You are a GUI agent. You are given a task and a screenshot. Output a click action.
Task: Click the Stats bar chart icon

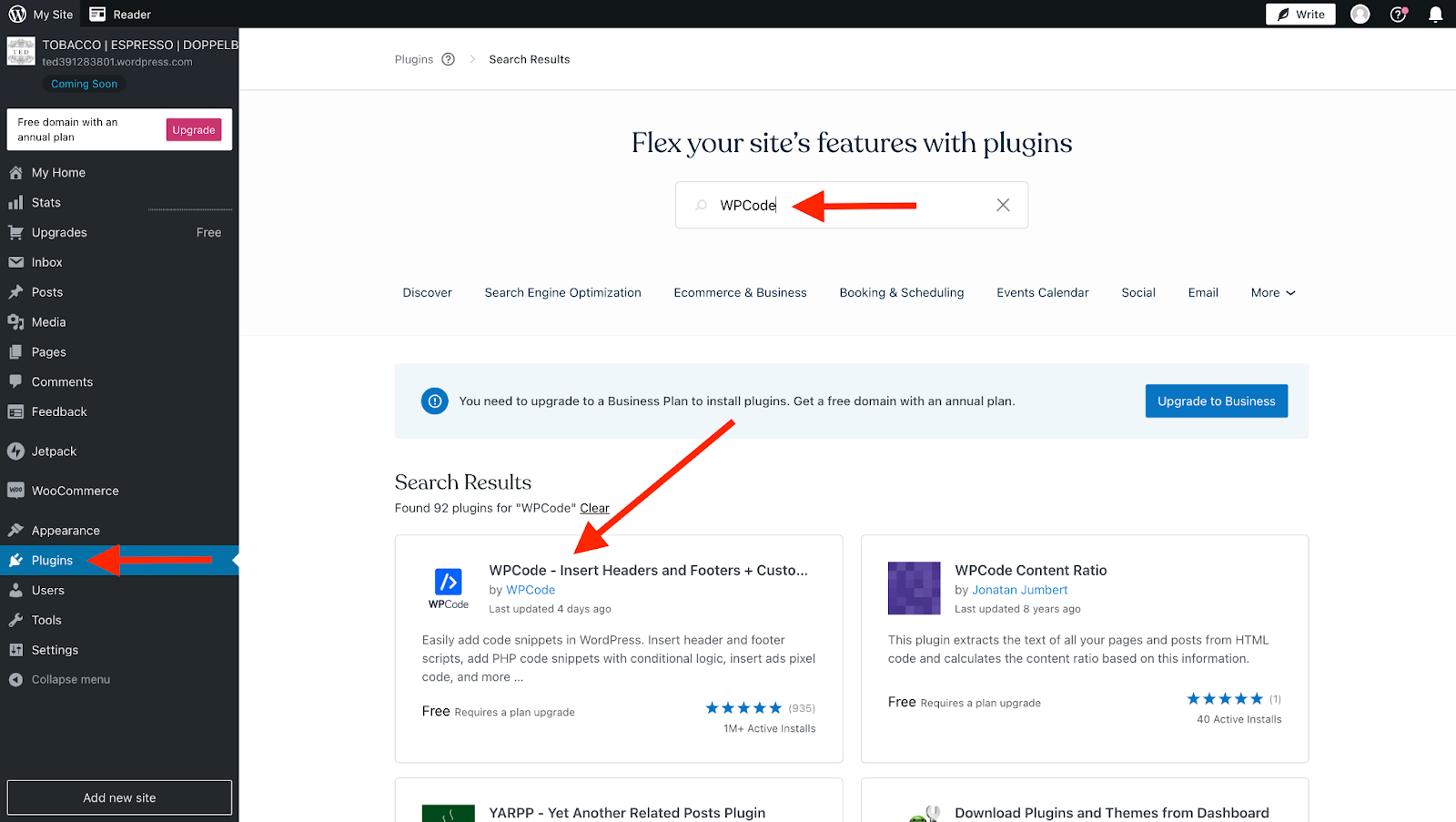click(x=15, y=202)
